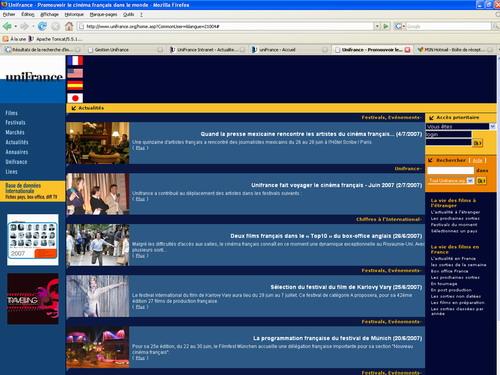Select the American flag language icon
Viewport: 500px width, 375px height.
[x=75, y=73]
